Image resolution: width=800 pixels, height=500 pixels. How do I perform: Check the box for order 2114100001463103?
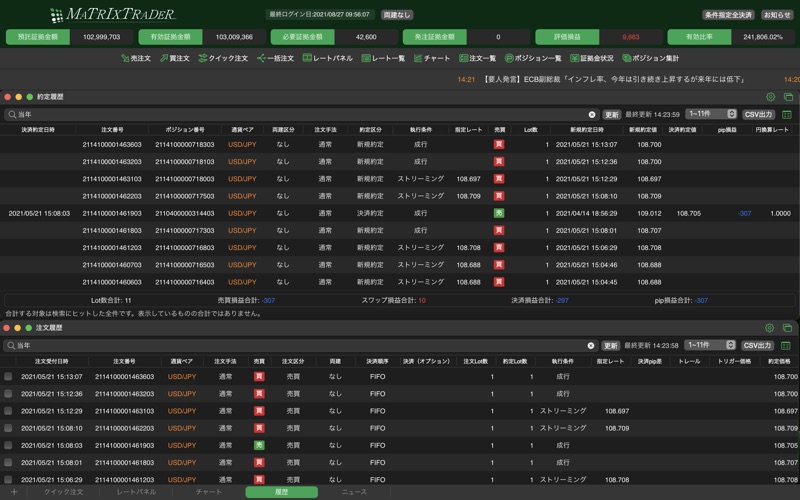(x=8, y=411)
